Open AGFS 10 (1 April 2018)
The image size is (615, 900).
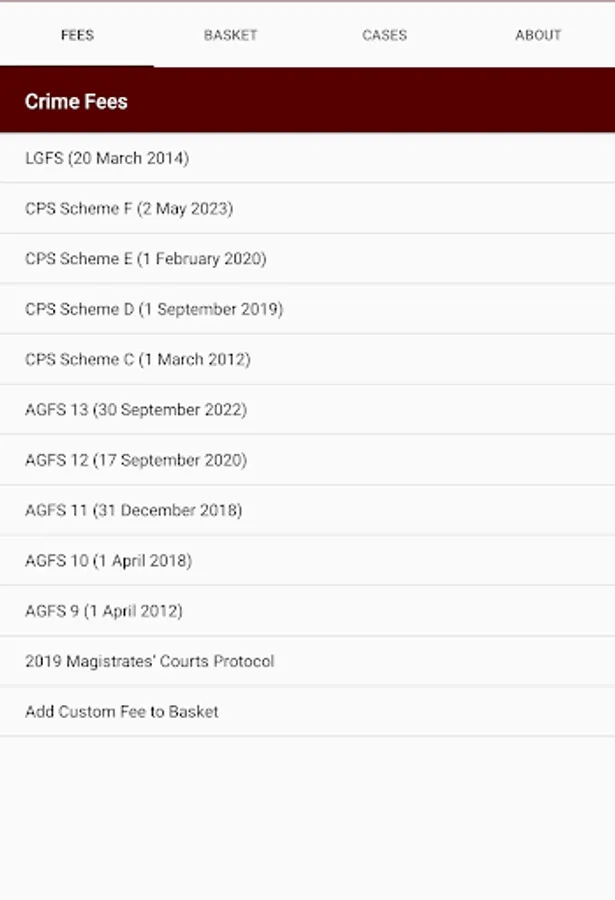(108, 561)
